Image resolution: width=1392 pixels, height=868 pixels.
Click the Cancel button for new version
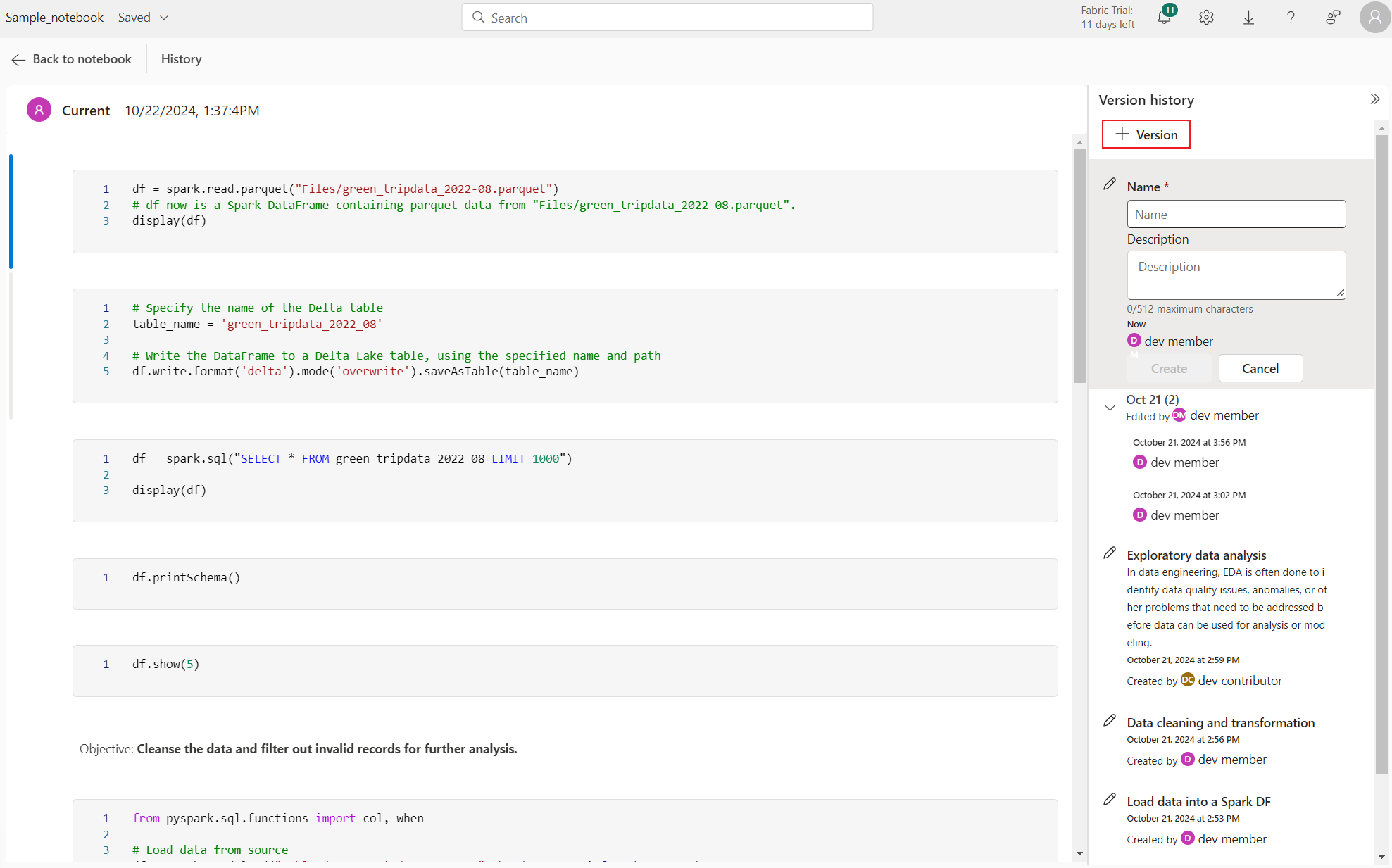coord(1260,368)
